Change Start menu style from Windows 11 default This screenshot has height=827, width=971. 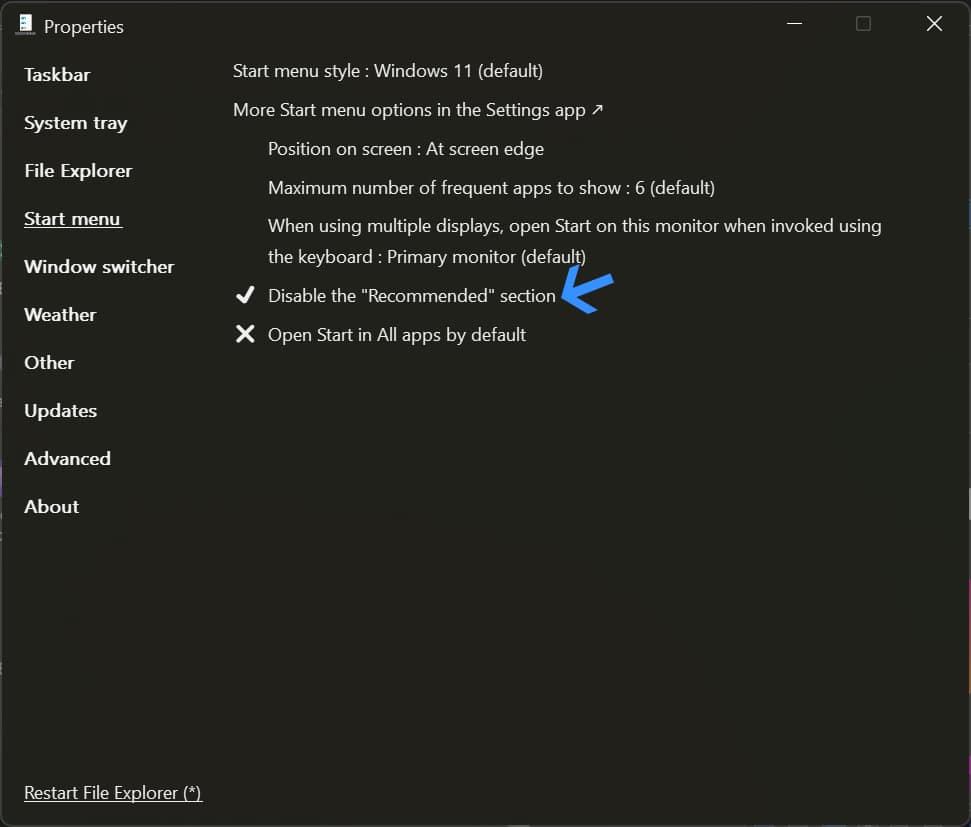click(x=387, y=71)
